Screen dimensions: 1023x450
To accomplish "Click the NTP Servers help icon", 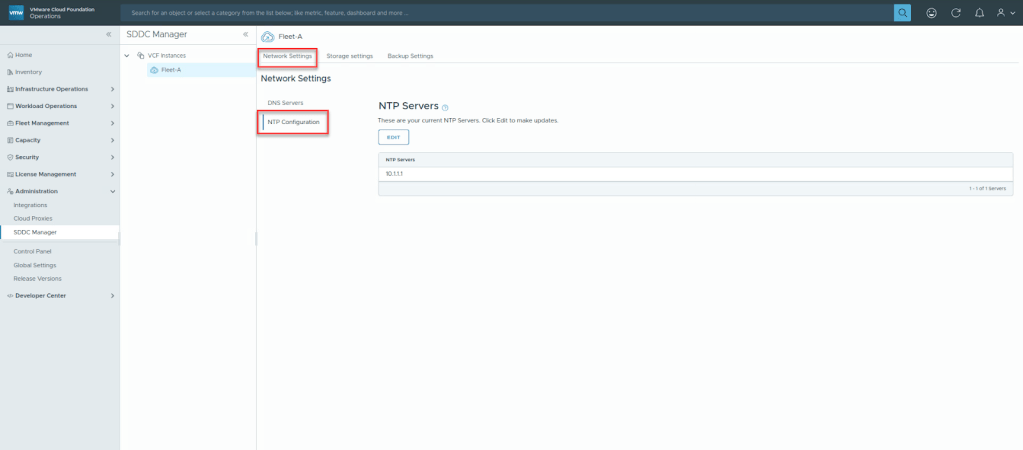I will coord(445,108).
